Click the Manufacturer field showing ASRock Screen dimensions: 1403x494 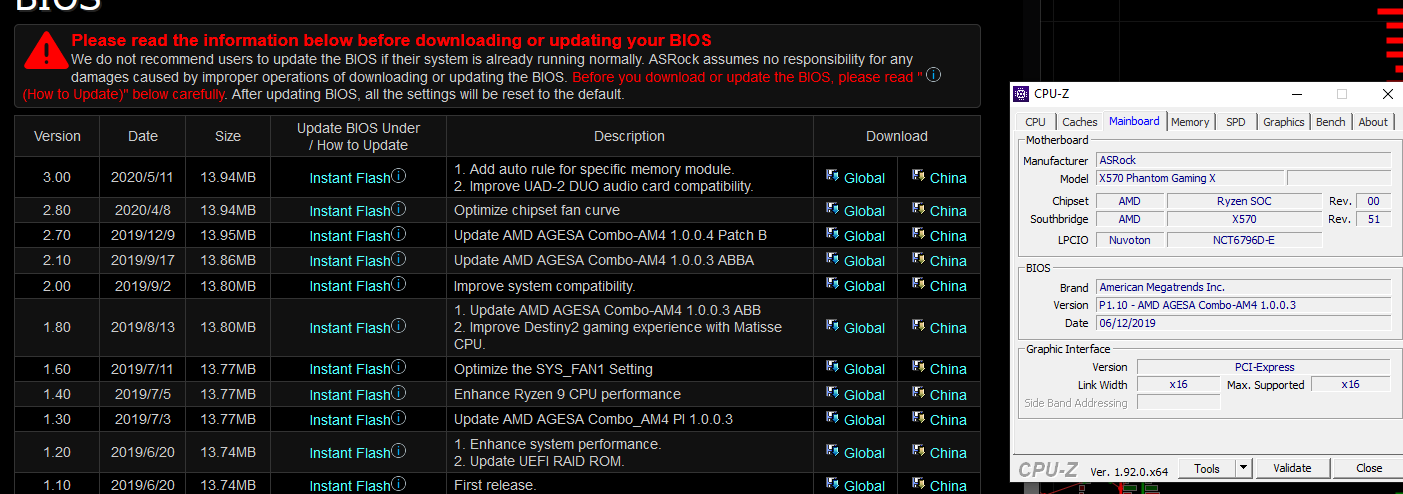pyautogui.click(x=1243, y=160)
